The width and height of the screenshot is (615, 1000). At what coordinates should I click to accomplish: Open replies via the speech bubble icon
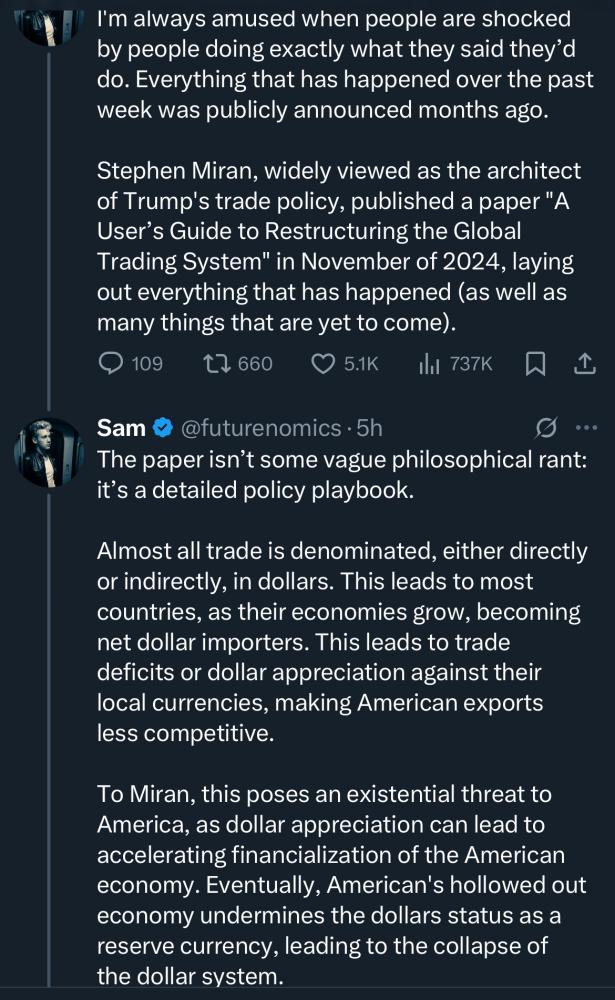(x=111, y=364)
